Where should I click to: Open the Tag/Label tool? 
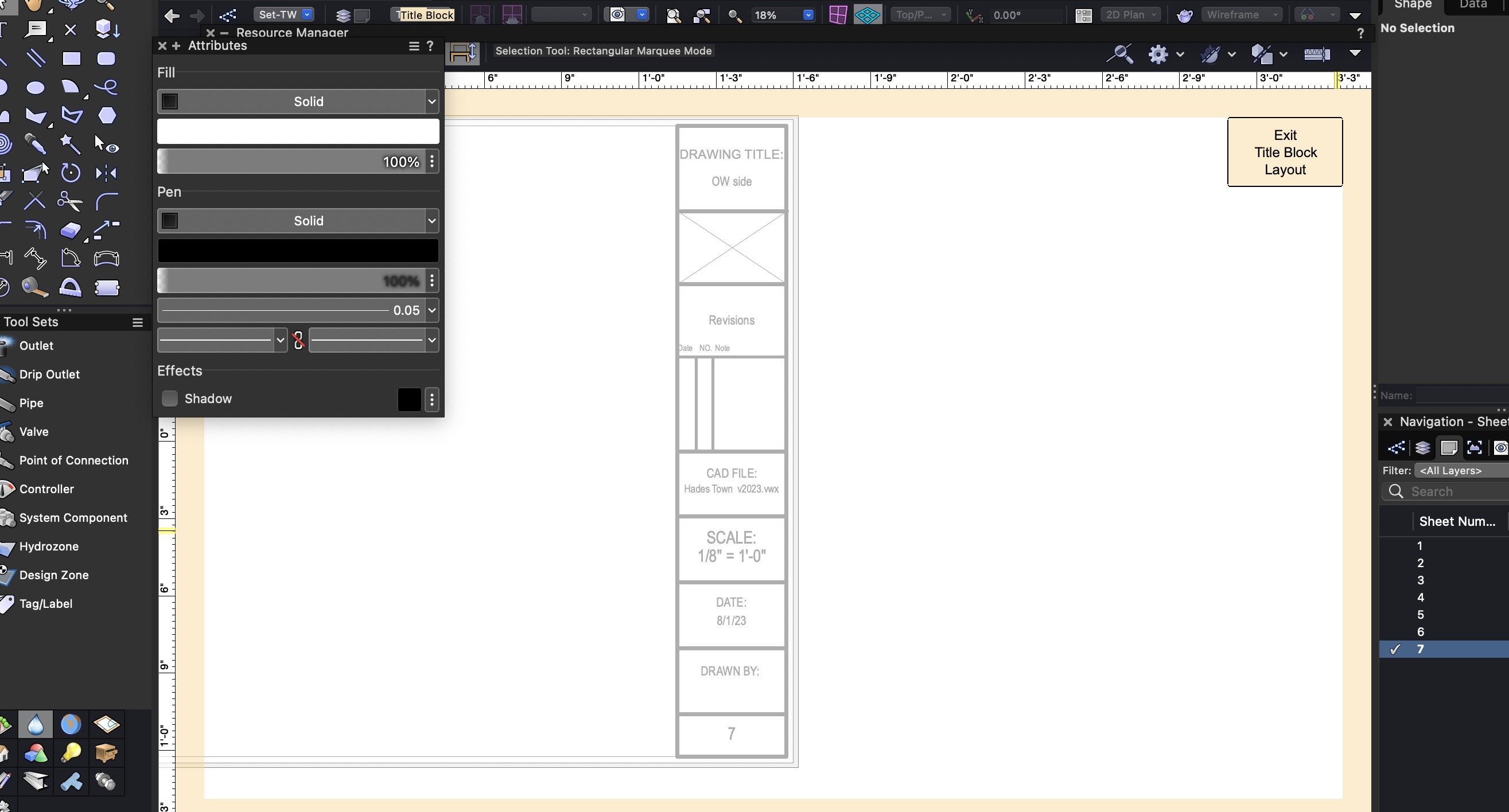click(x=45, y=604)
